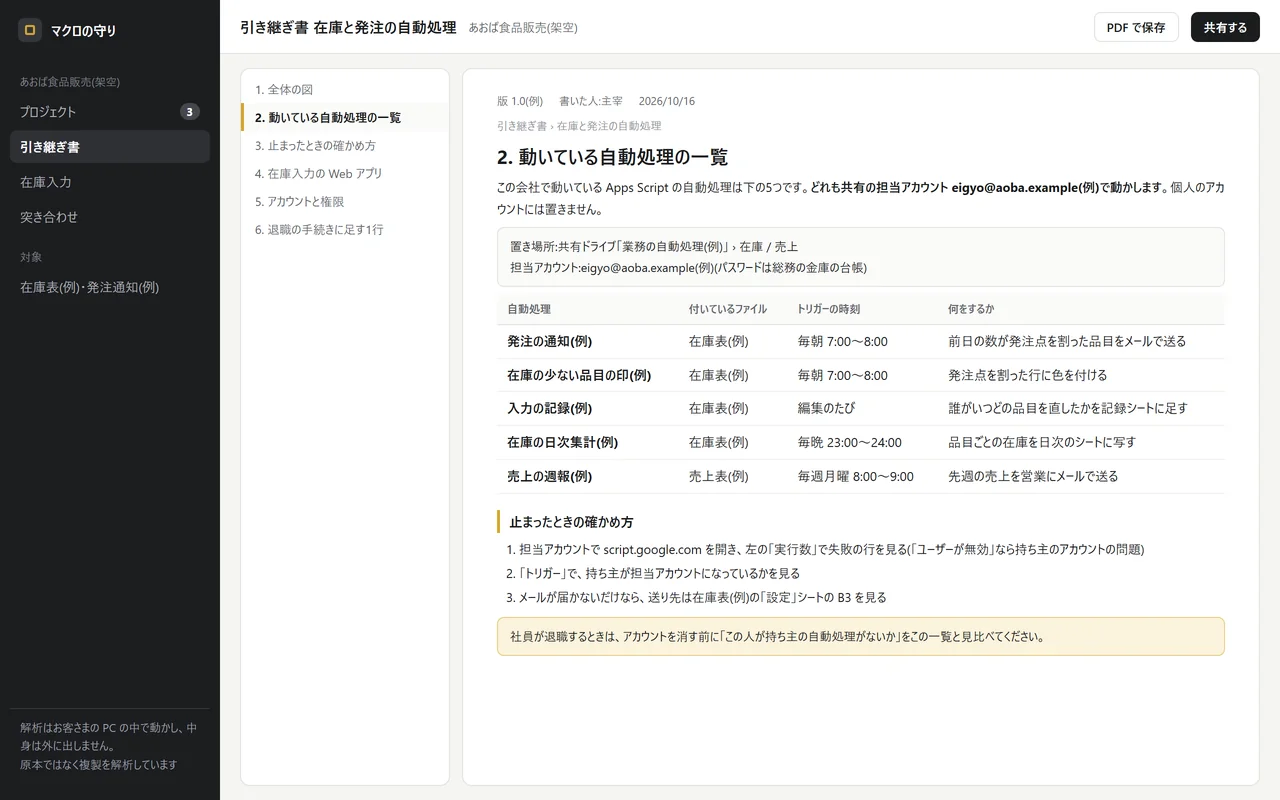The width and height of the screenshot is (1280, 800).
Task: Click 先週の売上を営業にメールで送る description
Action: (x=1033, y=476)
